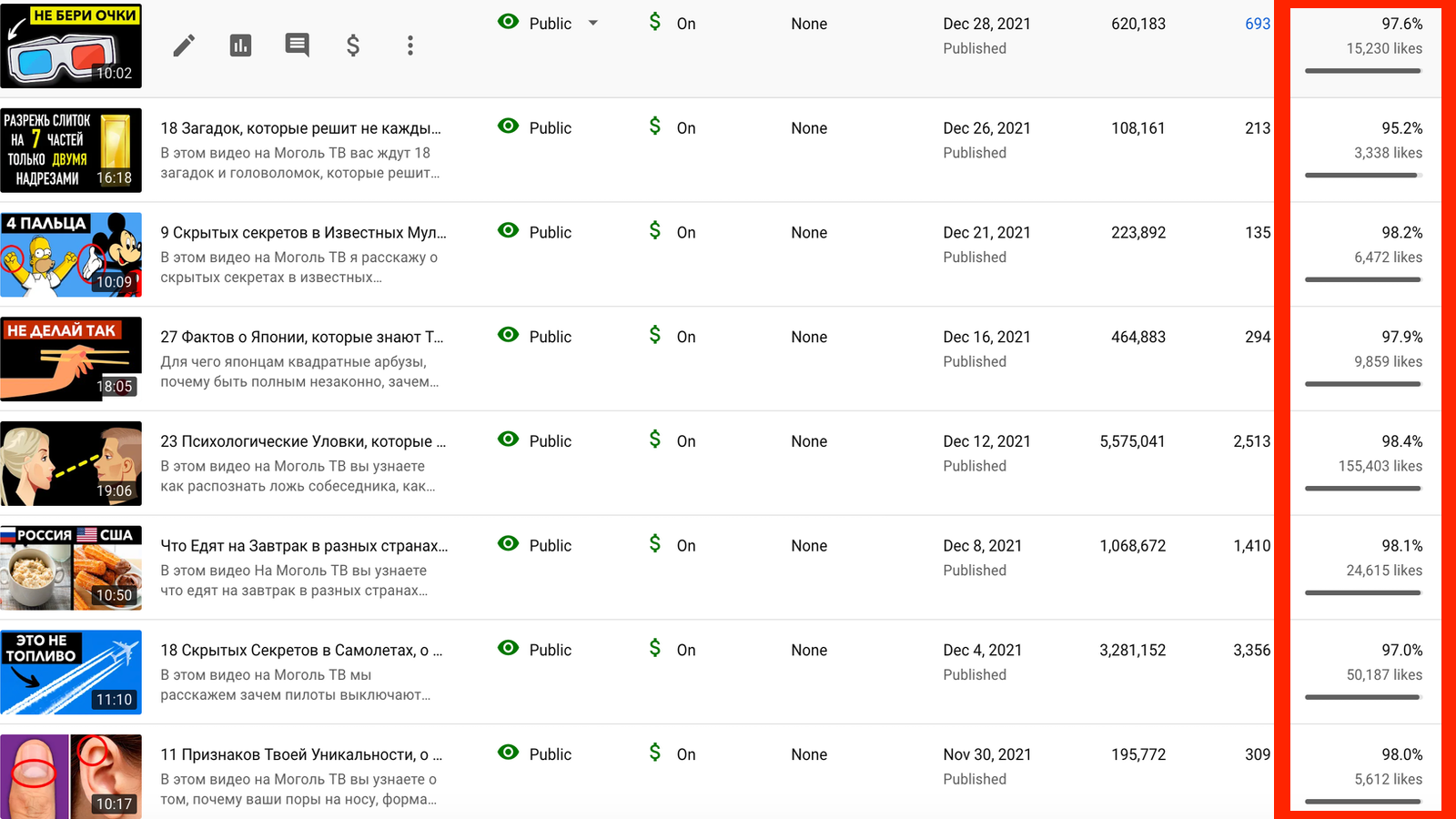Open the three-dot Options menu
The image size is (1456, 819).
pos(410,45)
